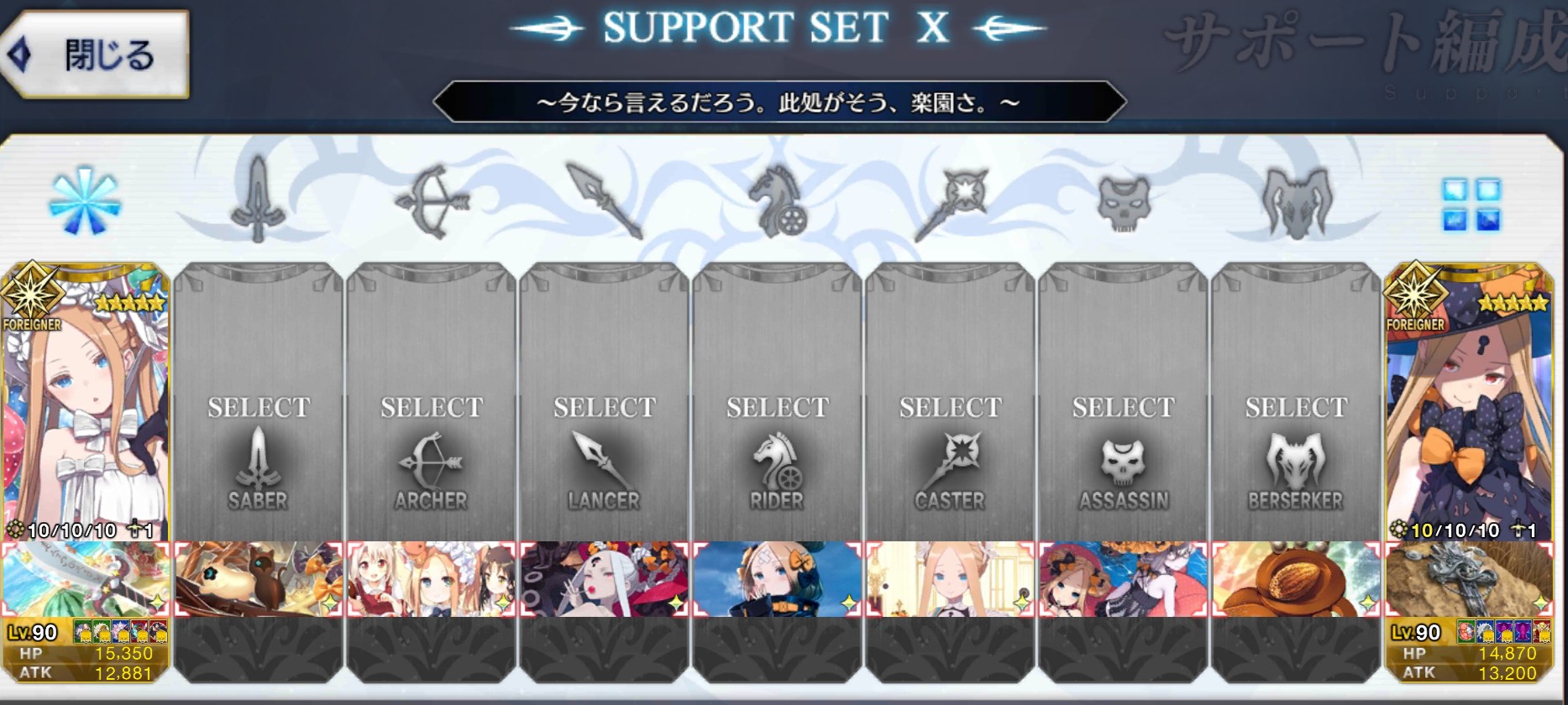The height and width of the screenshot is (705, 1568).
Task: Open the SELECT LANCER servant slot
Action: click(604, 402)
